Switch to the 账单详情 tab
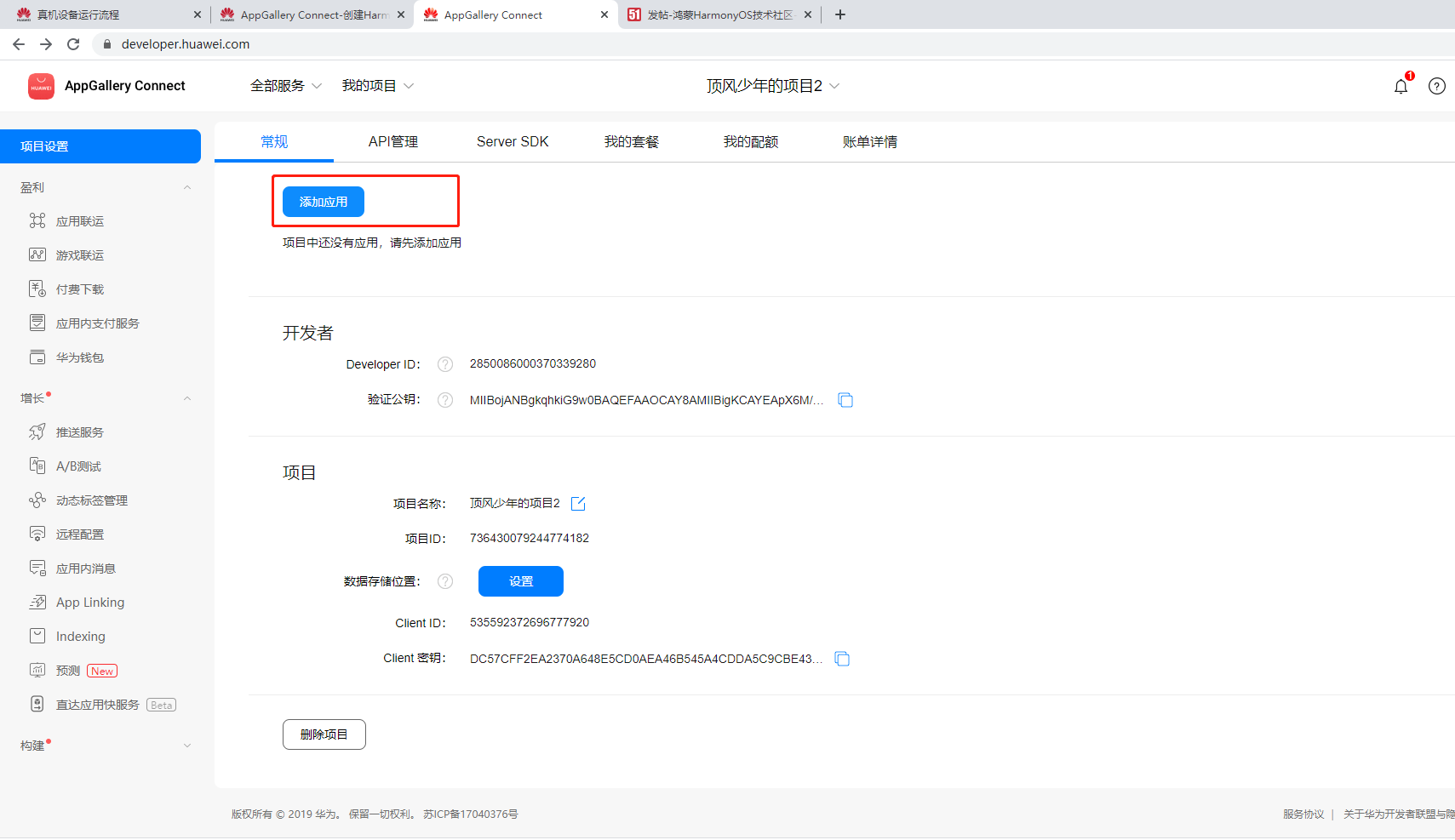Viewport: 1455px width, 840px height. click(x=870, y=141)
